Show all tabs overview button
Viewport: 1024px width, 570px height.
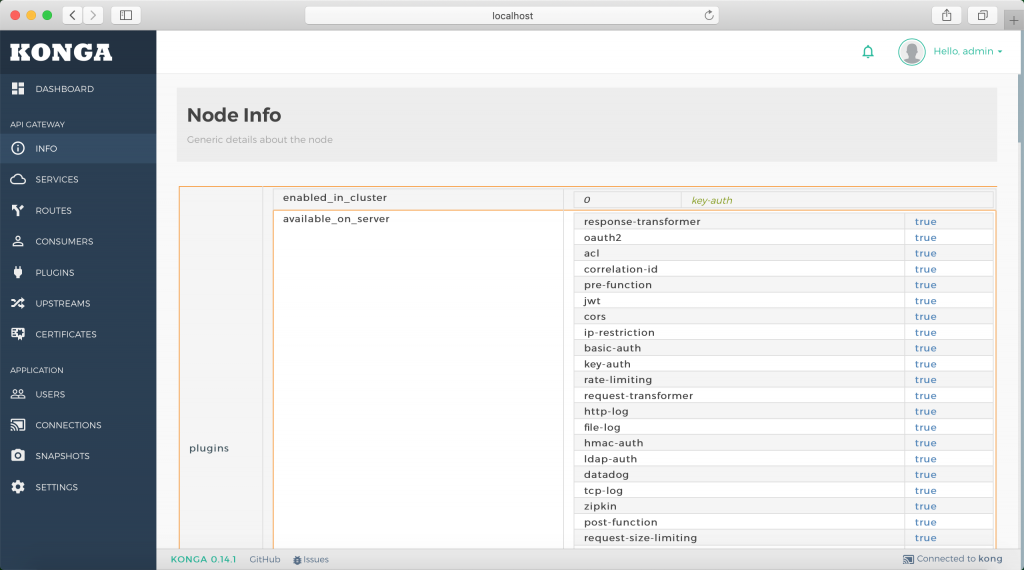pos(982,15)
